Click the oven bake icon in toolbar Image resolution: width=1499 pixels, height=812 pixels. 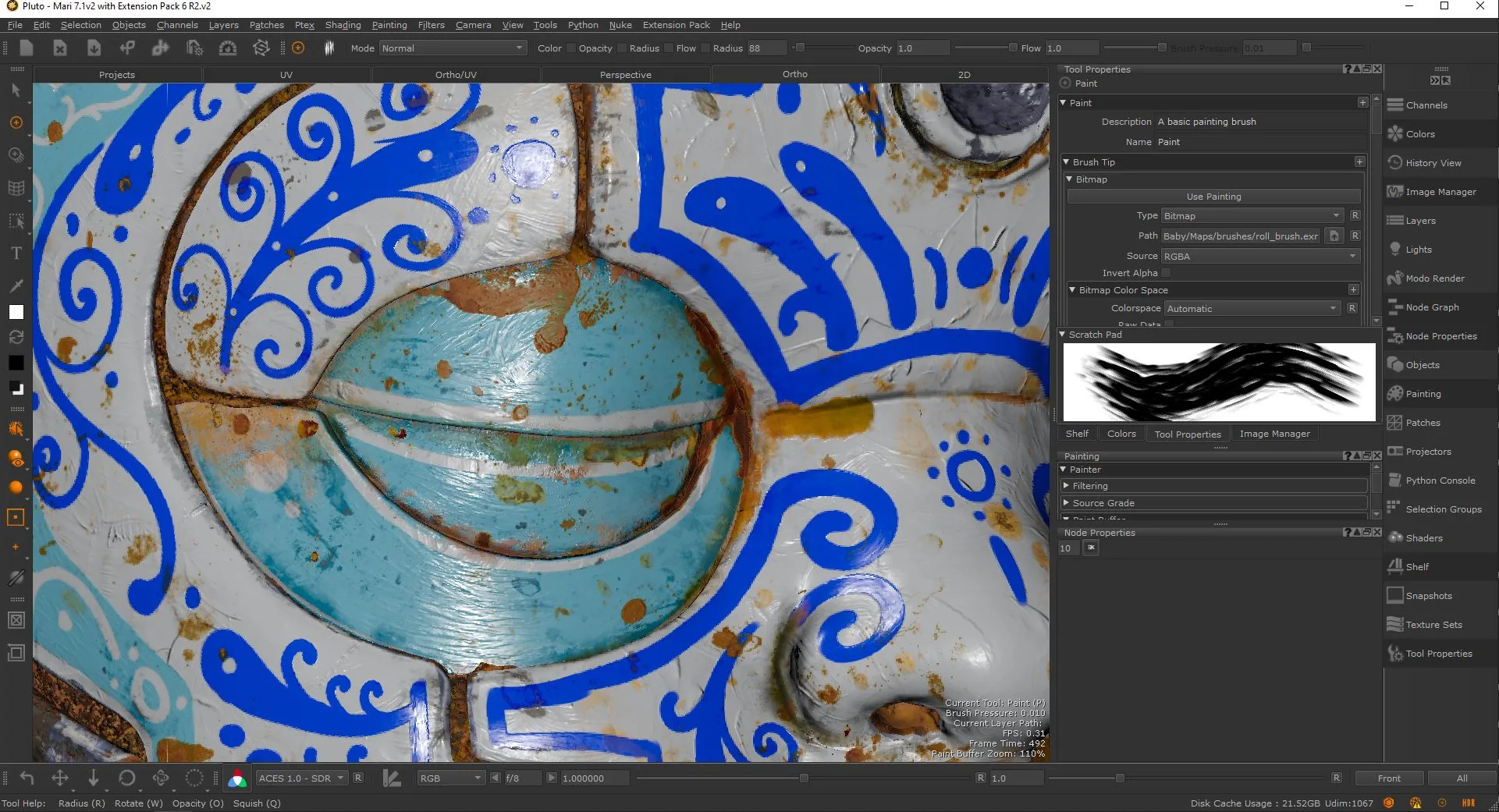click(227, 48)
